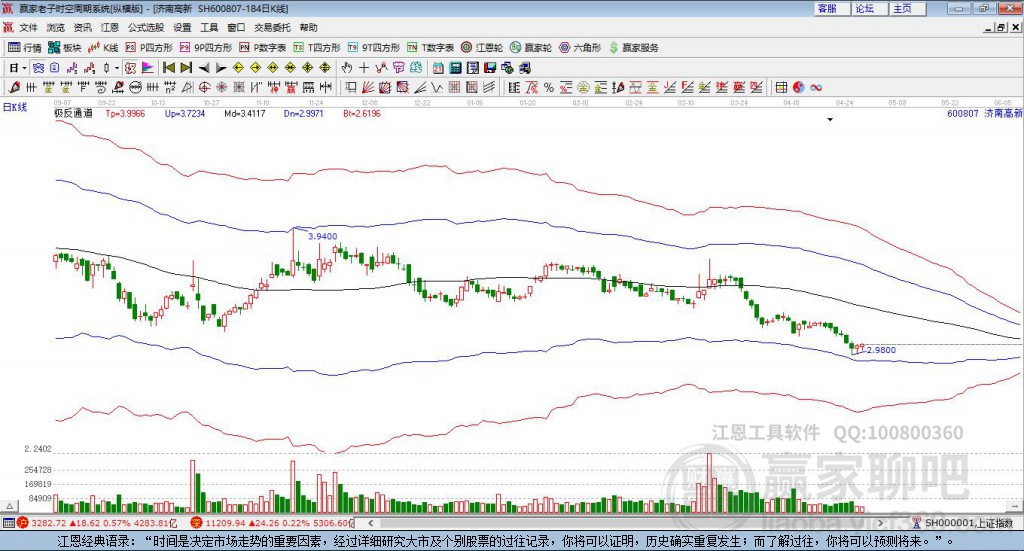Screen dimensions: 1024x551
Task: Open the 板块 sector view
Action: [x=64, y=48]
